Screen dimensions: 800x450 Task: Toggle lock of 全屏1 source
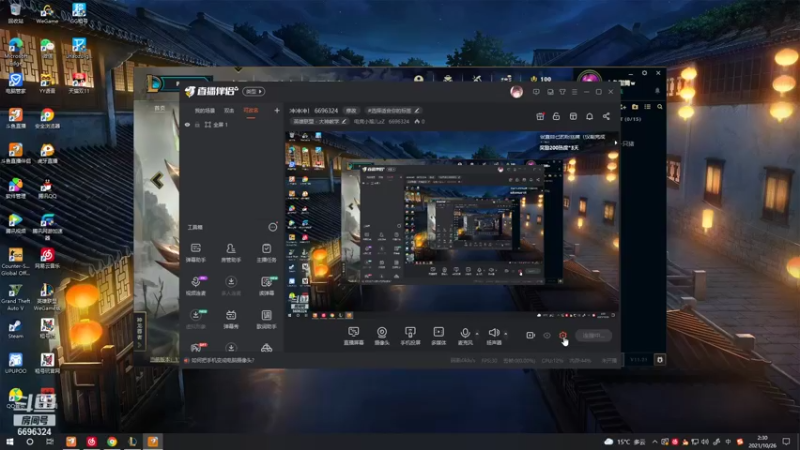point(197,124)
